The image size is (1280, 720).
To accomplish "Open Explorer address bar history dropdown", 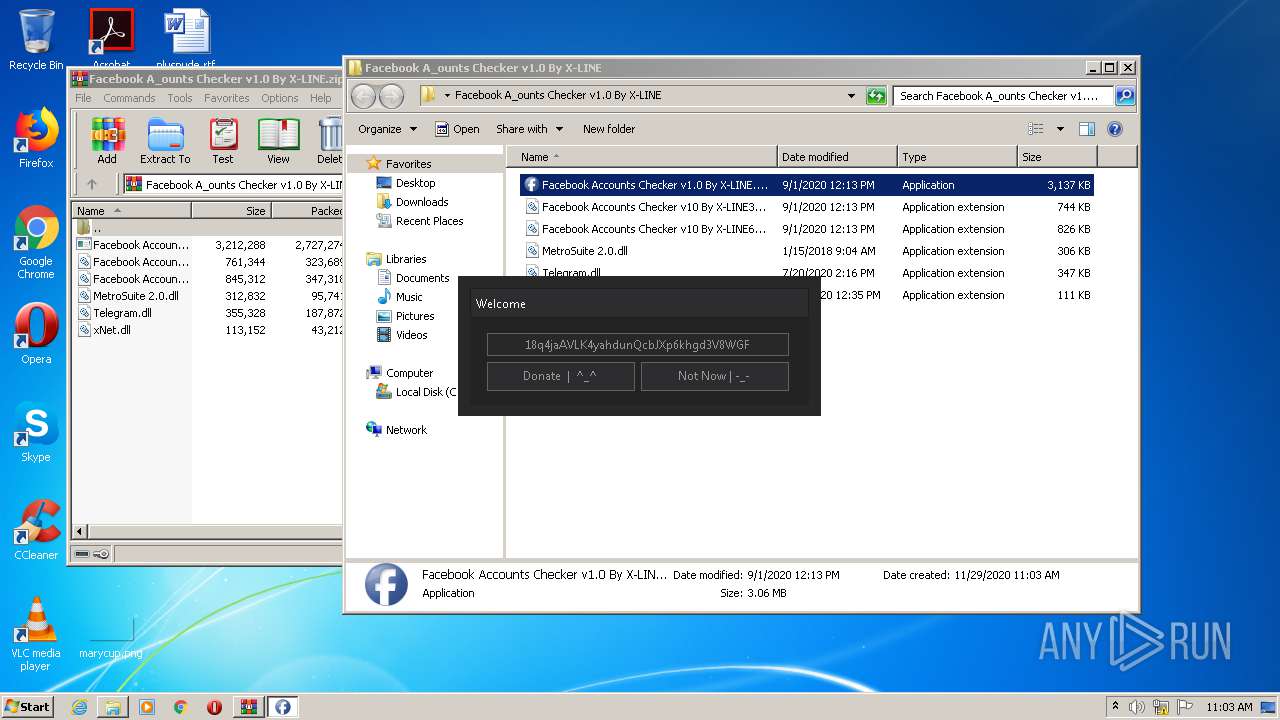I will coord(851,96).
